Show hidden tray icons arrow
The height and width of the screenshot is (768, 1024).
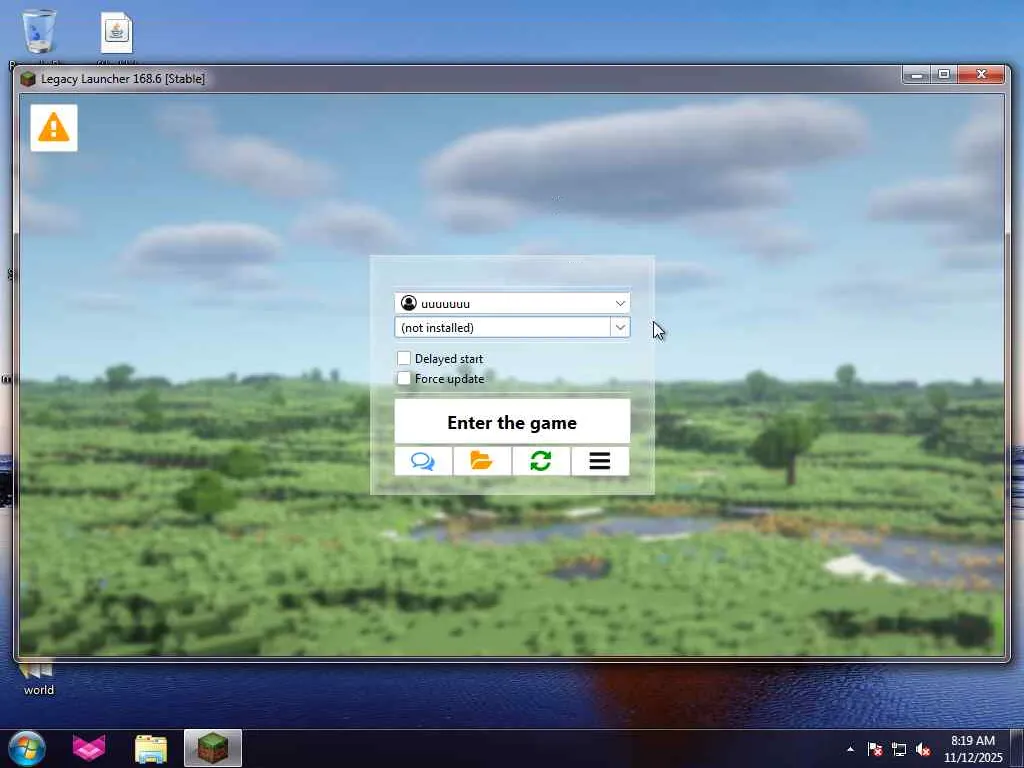[850, 749]
